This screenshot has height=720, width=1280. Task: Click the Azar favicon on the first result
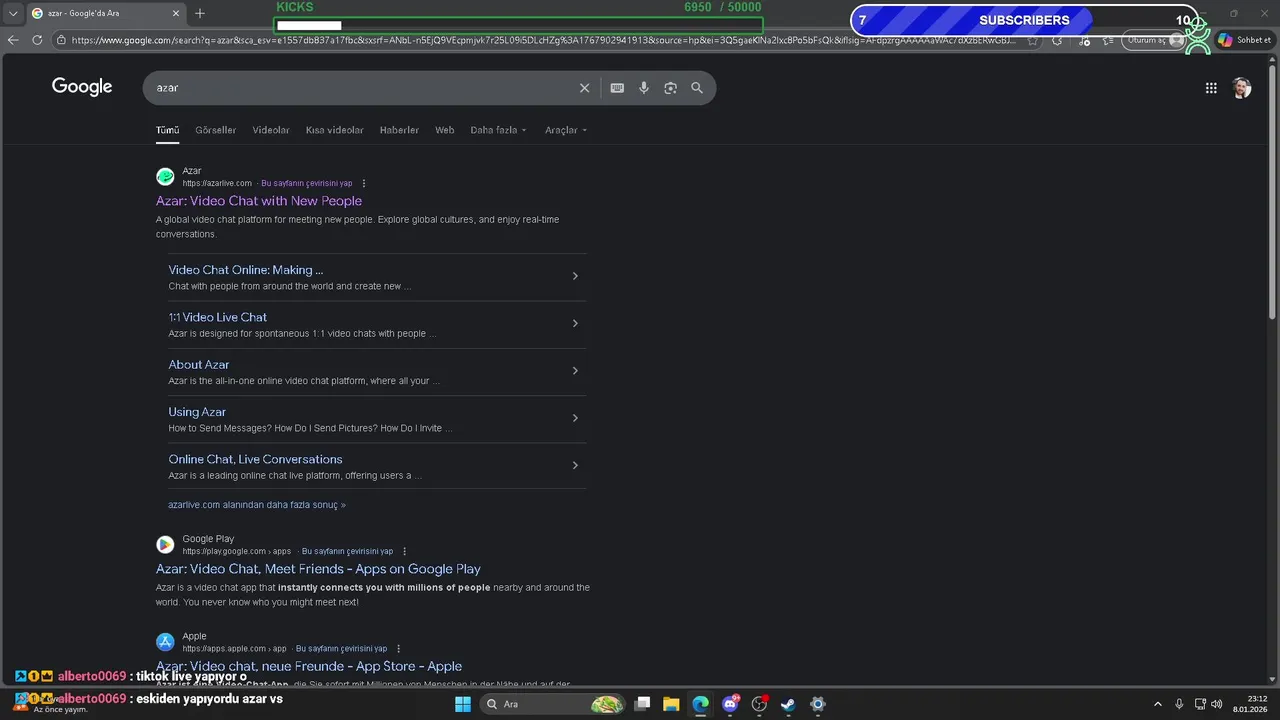click(165, 177)
